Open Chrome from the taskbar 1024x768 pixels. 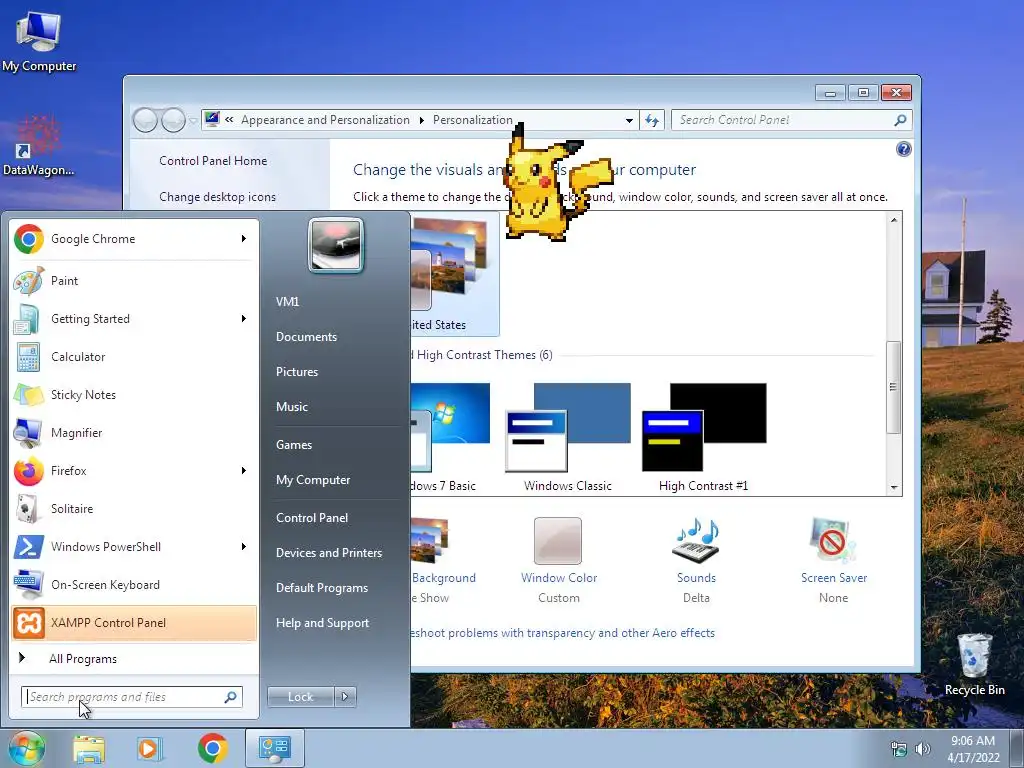point(213,749)
